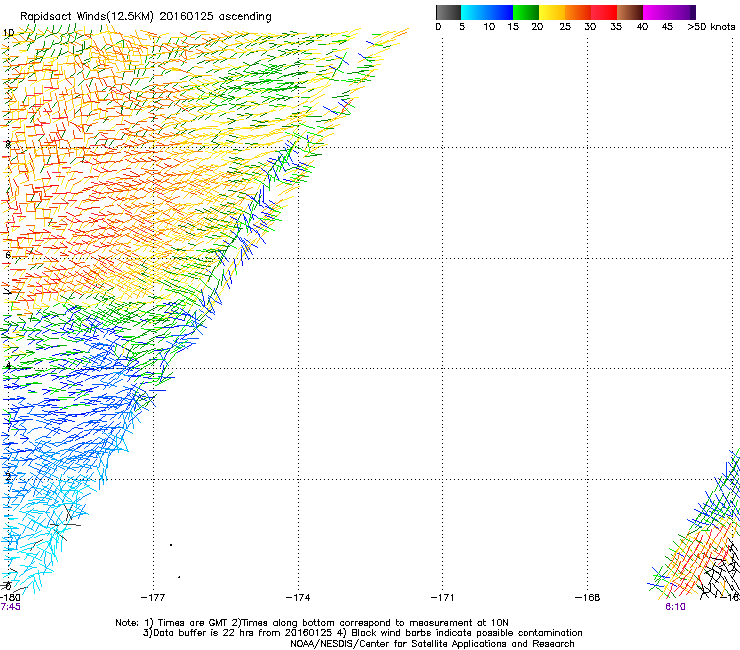The height and width of the screenshot is (650, 740).
Task: Click the -180 longitude axis label
Action: pos(10,598)
